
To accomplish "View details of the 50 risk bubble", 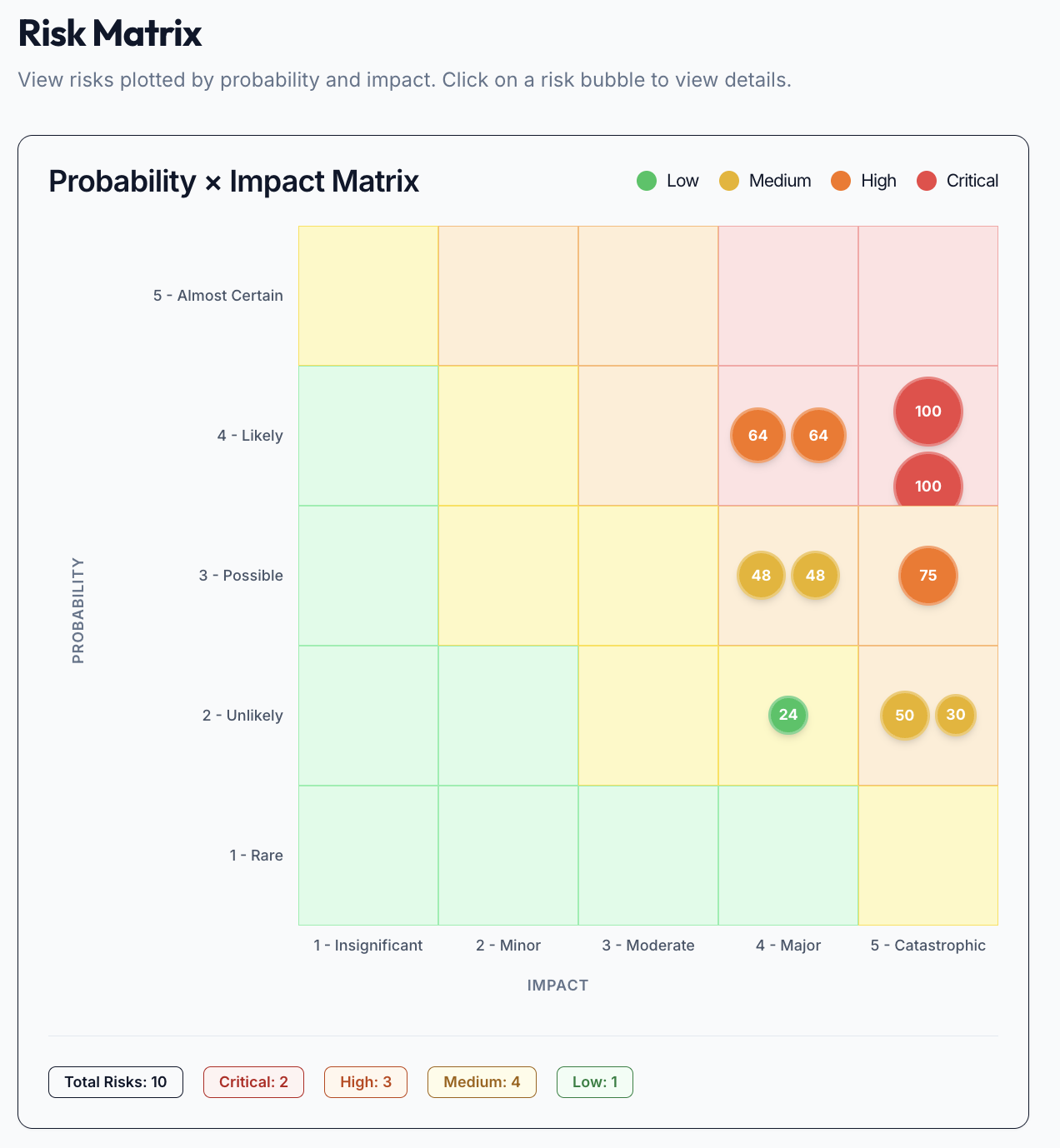I will (904, 716).
